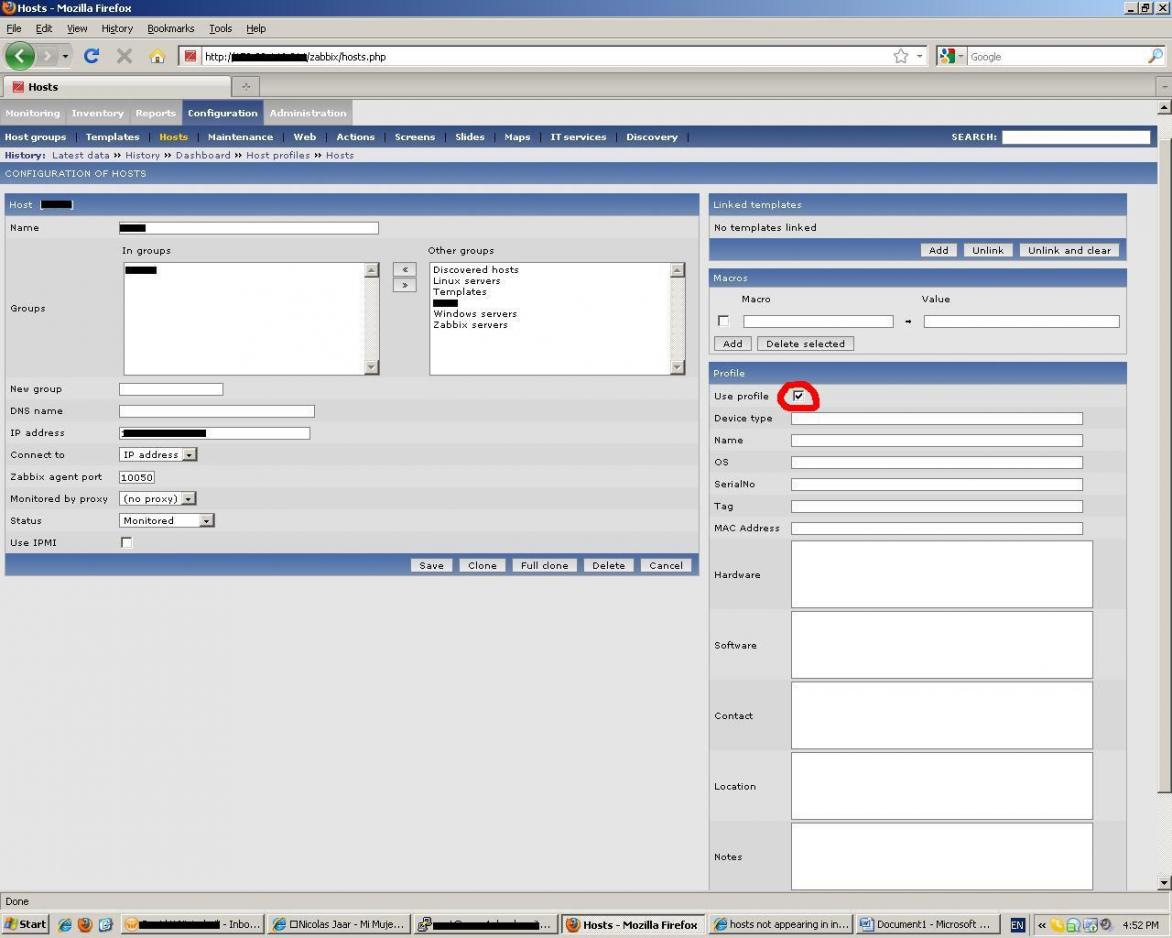Click the Firefox back arrow button
This screenshot has height=938, width=1172.
[19, 56]
